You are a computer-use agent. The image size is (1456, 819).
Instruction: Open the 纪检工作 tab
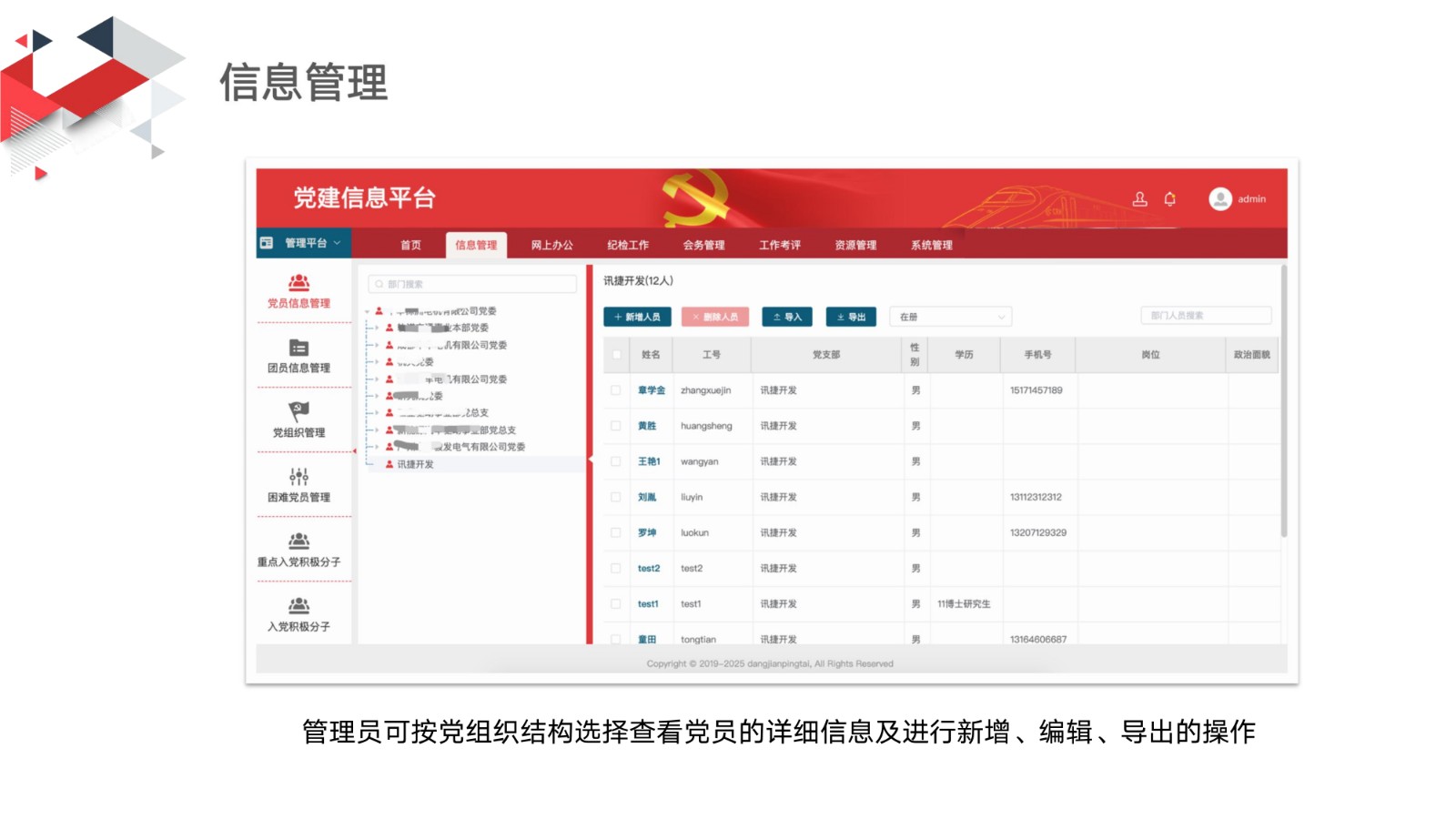(x=628, y=245)
